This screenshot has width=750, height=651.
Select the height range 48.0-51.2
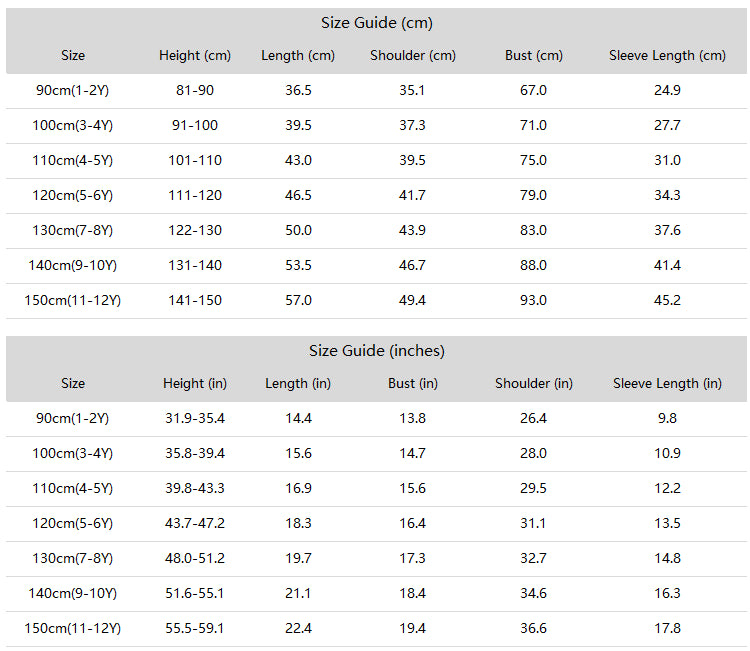[195, 559]
